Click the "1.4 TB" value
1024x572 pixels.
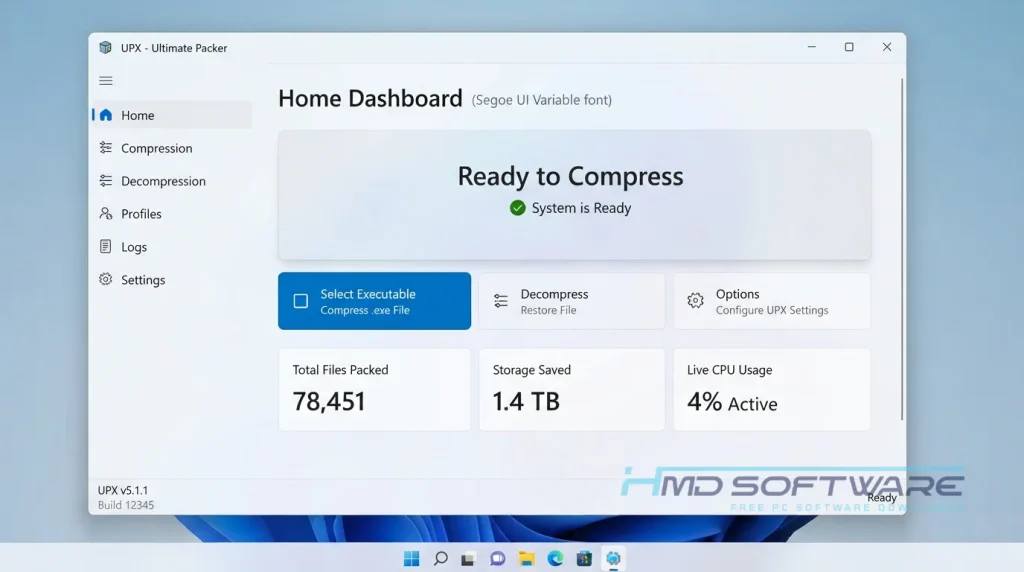[526, 402]
